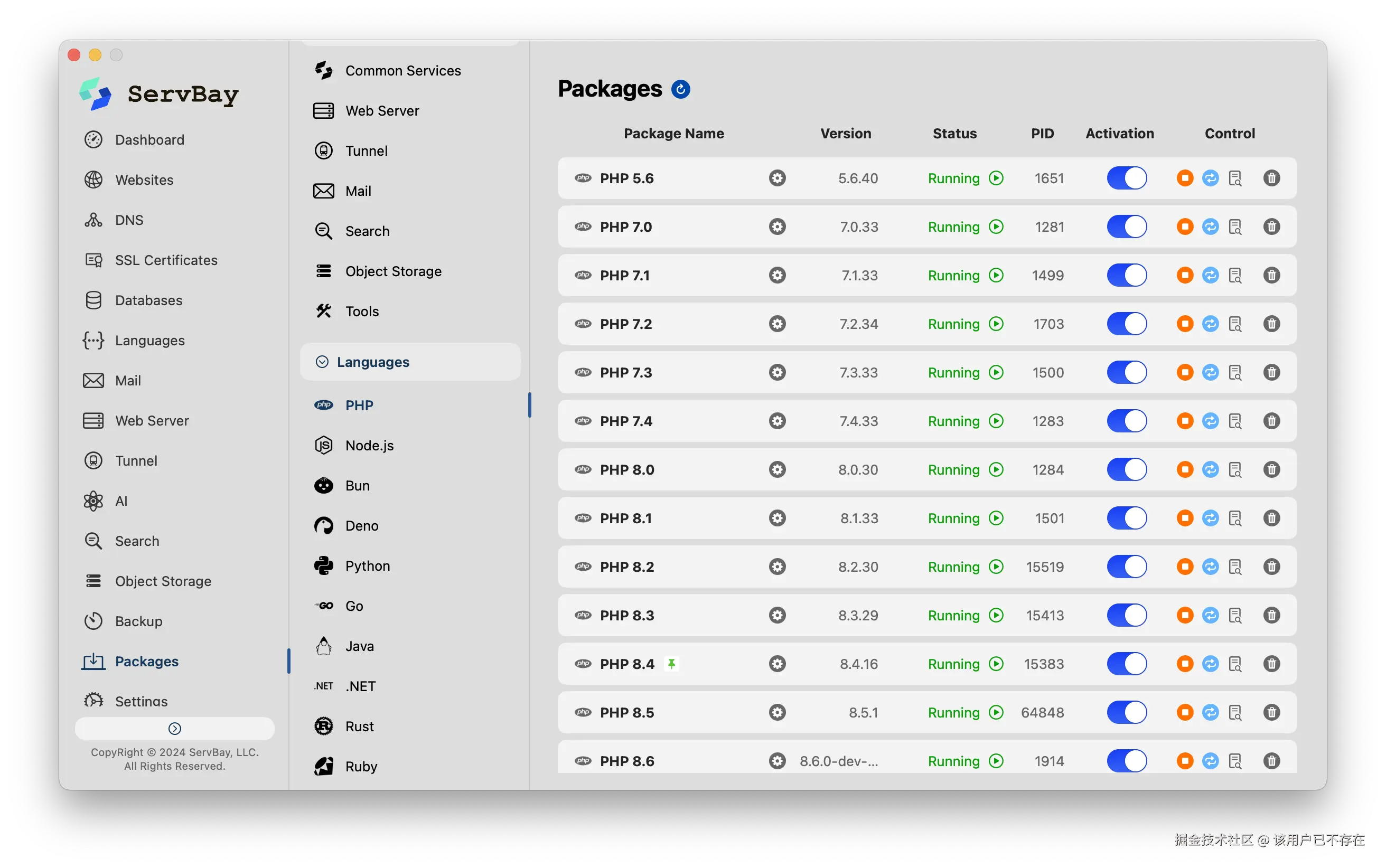Click the refresh icon next to Packages

[680, 89]
